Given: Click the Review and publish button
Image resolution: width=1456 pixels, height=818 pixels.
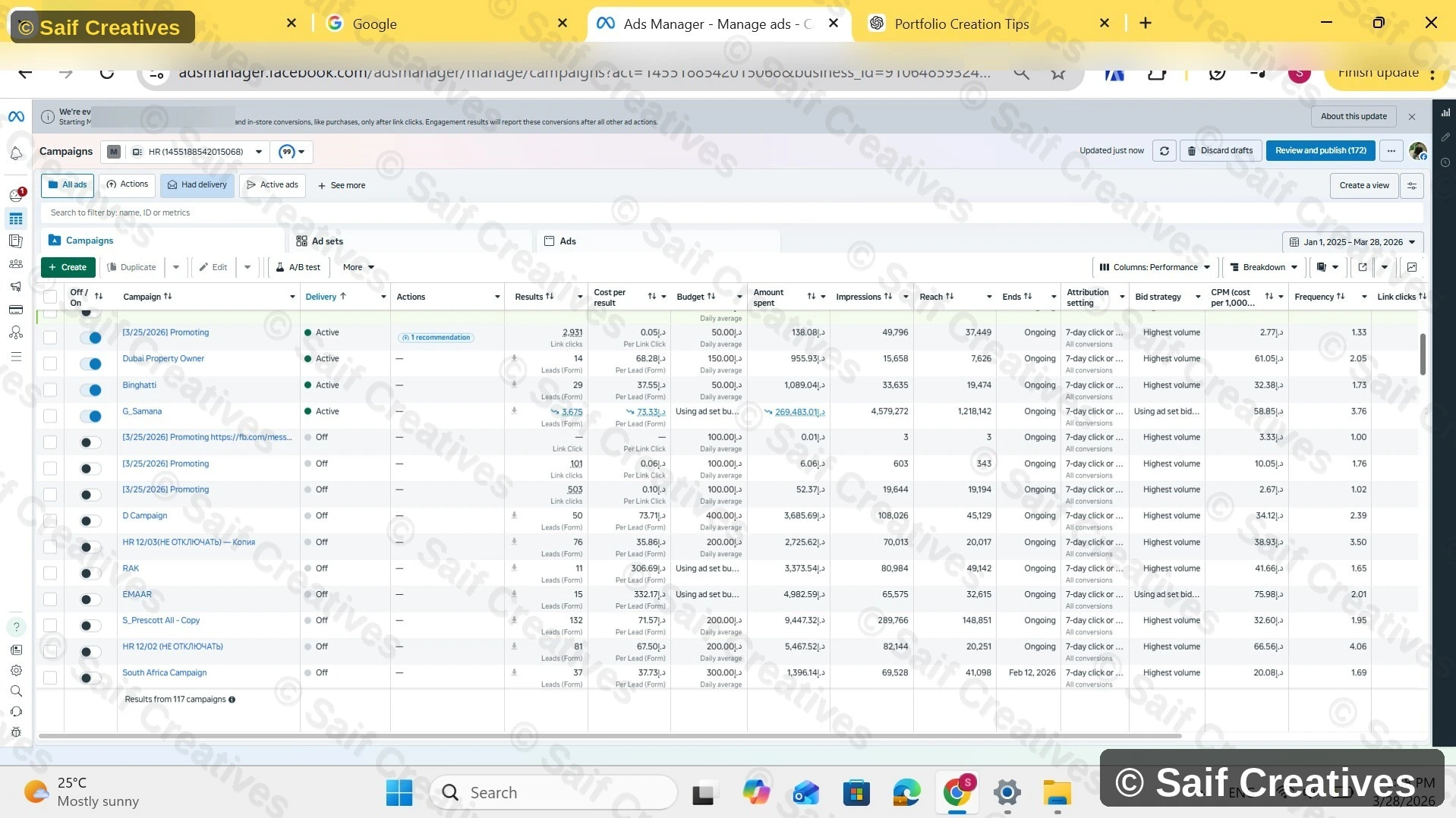Looking at the screenshot, I should click(1320, 151).
